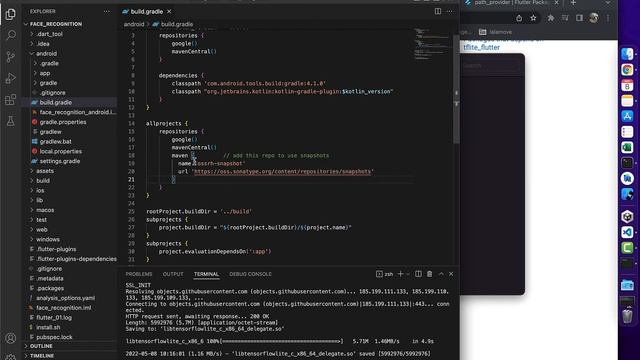Click android in the breadcrumb
Viewport: 640px width, 360px height.
point(134,24)
